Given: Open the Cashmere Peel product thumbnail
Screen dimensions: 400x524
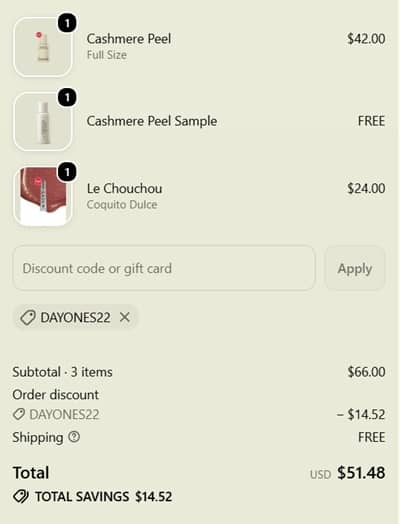Looking at the screenshot, I should point(43,47).
